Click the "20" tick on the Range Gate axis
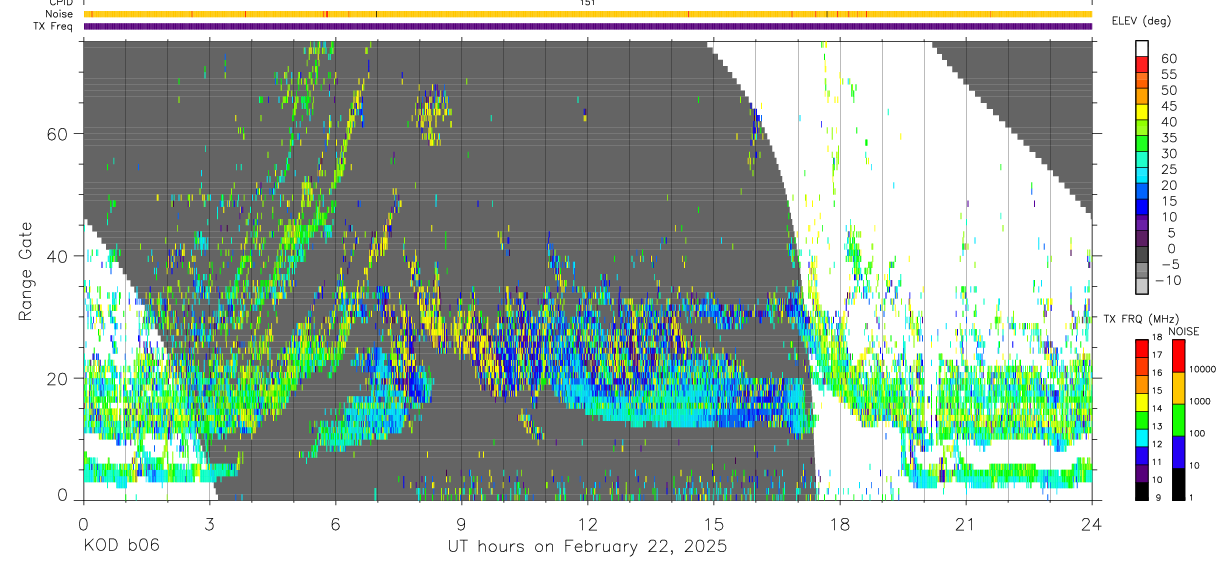 pyautogui.click(x=59, y=378)
